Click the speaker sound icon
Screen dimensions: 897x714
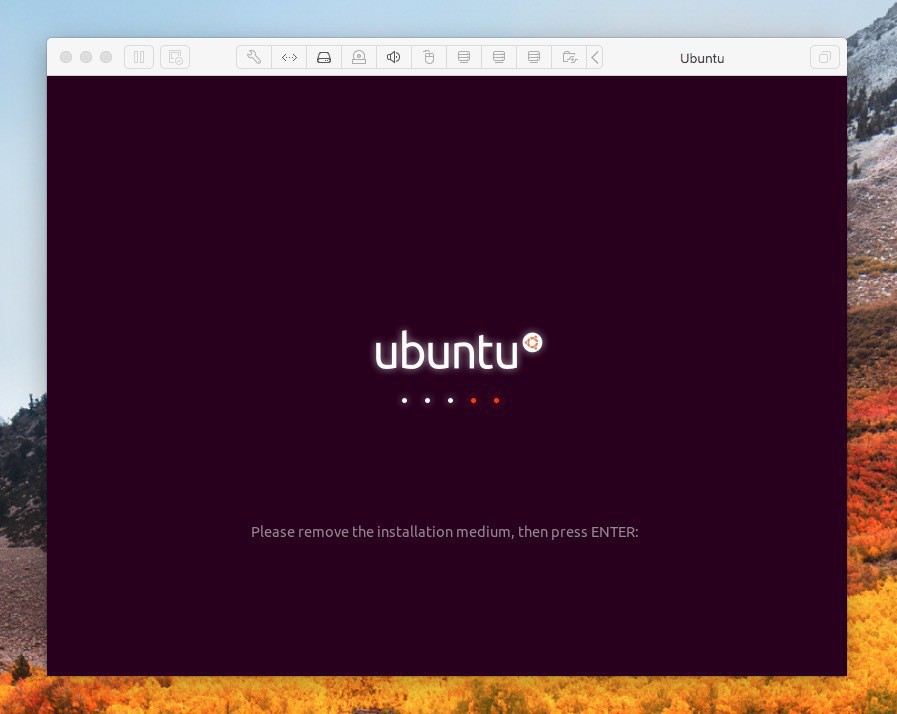394,57
